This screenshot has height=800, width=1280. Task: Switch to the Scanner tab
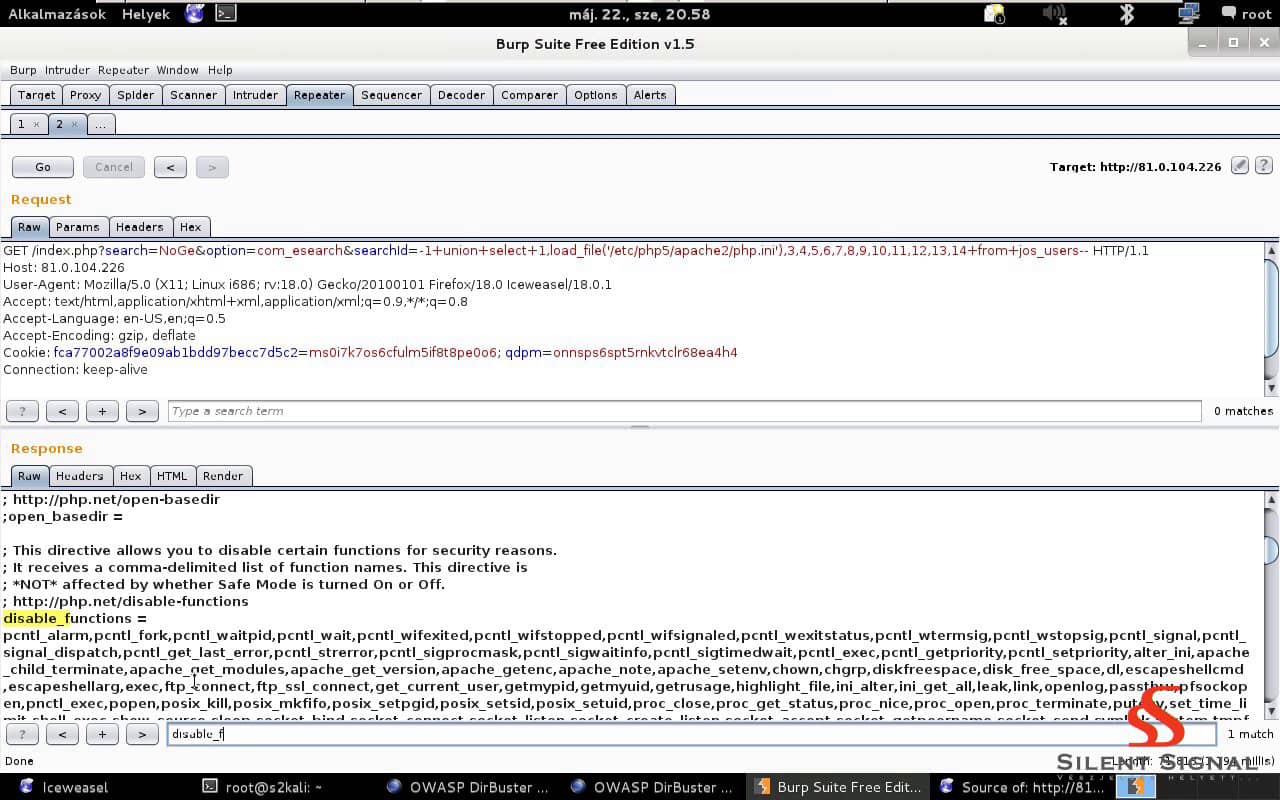pos(193,95)
